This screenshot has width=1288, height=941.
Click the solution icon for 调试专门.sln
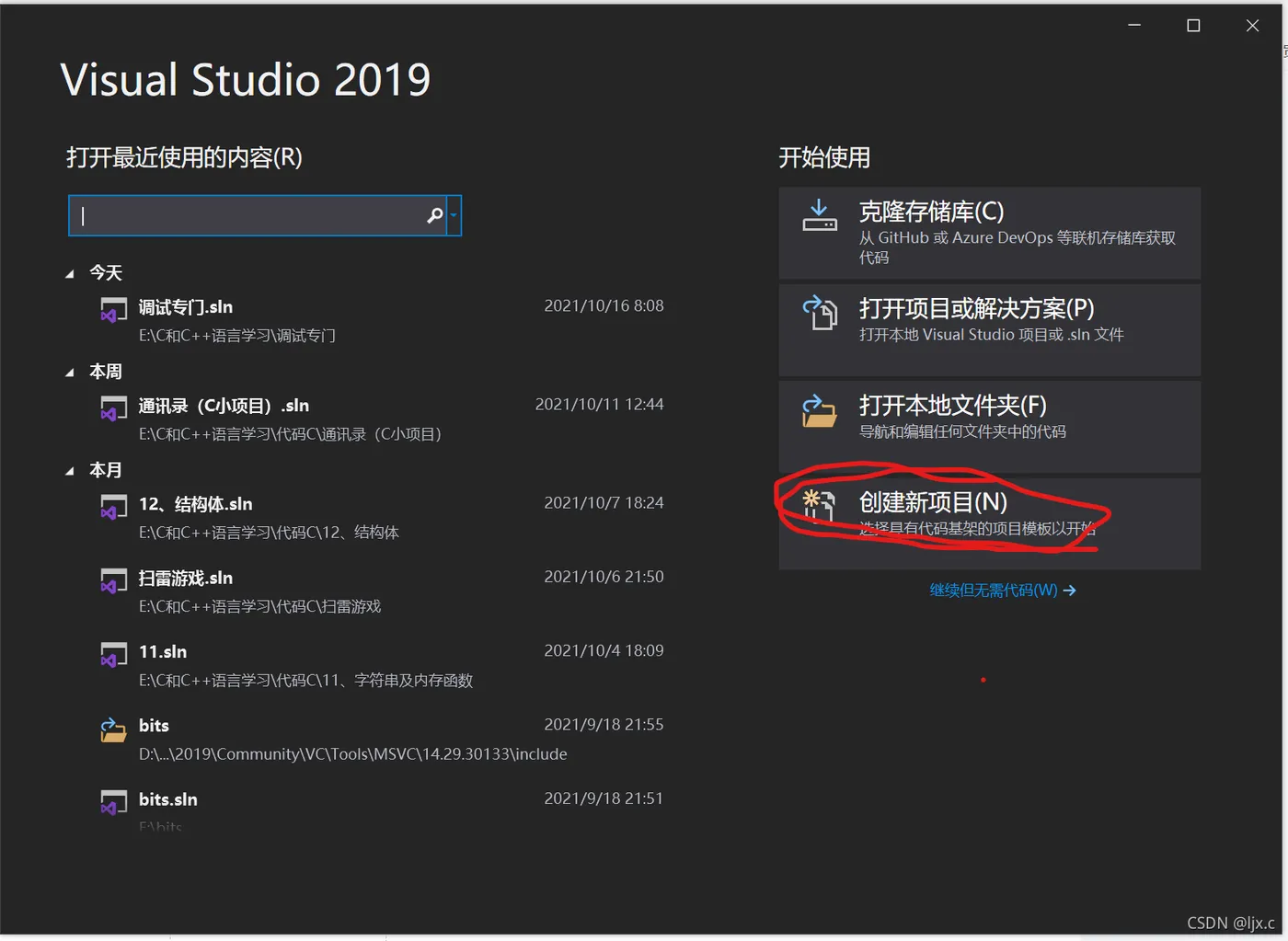click(113, 310)
